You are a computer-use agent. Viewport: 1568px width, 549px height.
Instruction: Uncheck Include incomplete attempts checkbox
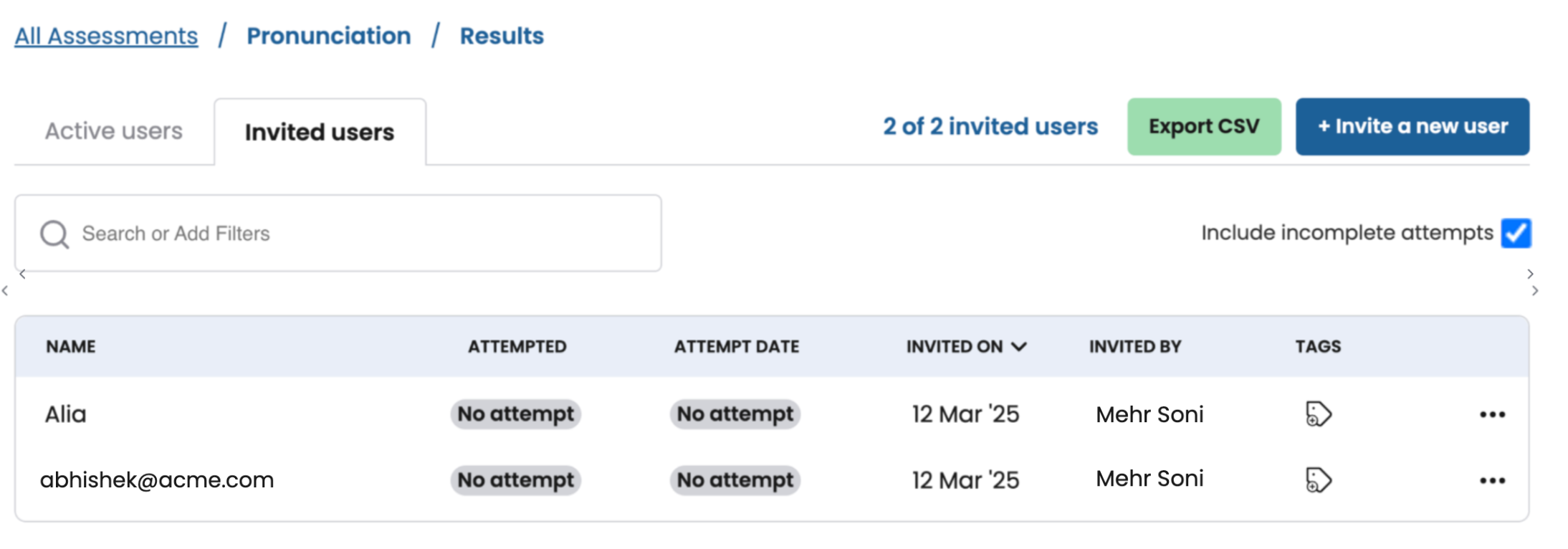[x=1516, y=233]
